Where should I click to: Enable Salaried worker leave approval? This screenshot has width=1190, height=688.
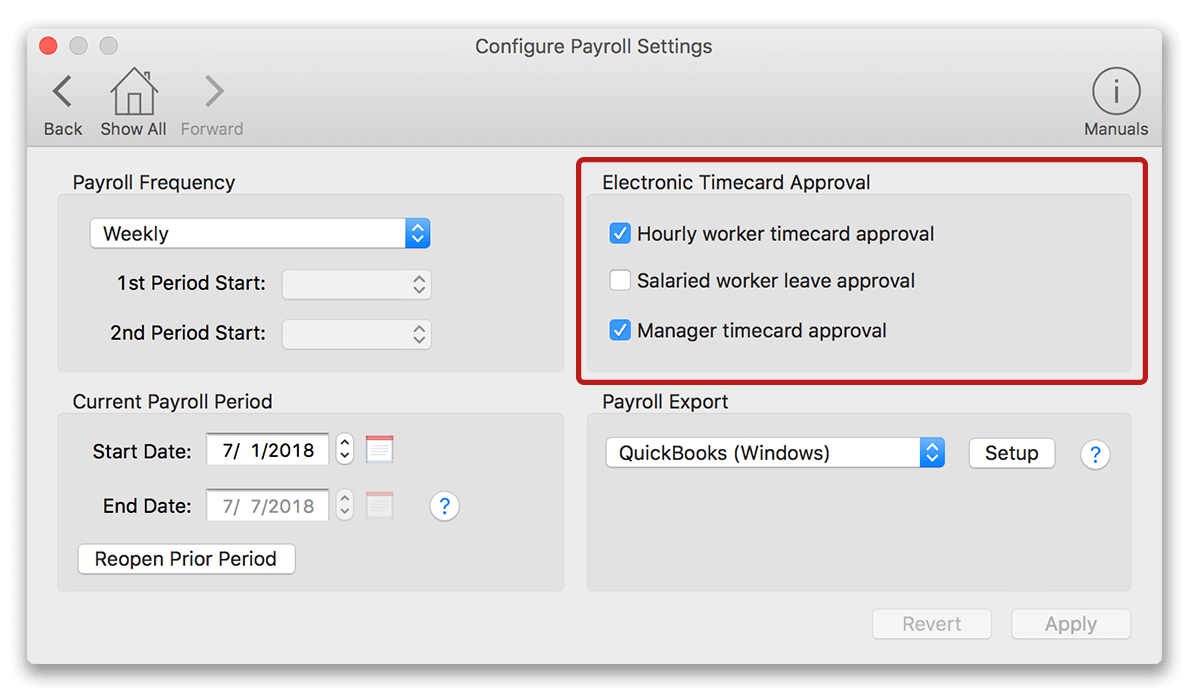point(620,281)
